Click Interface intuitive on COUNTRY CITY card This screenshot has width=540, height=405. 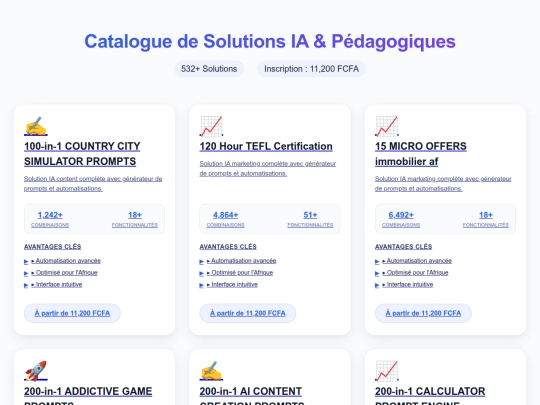[x=56, y=284]
